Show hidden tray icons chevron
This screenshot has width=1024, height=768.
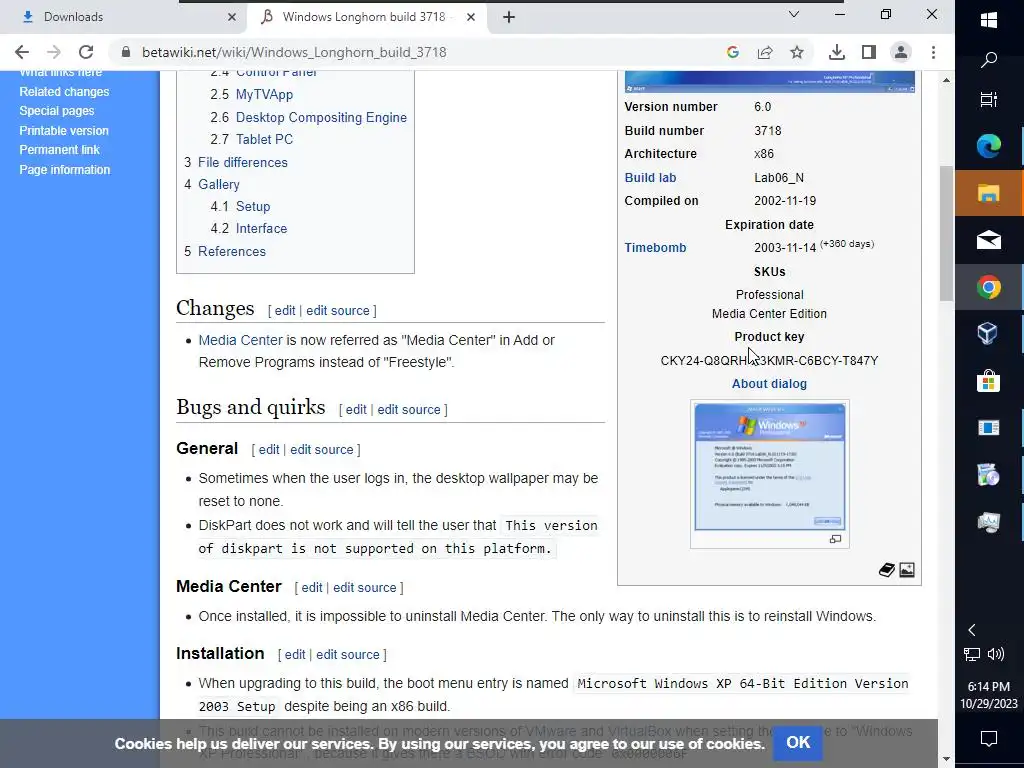[x=972, y=630]
